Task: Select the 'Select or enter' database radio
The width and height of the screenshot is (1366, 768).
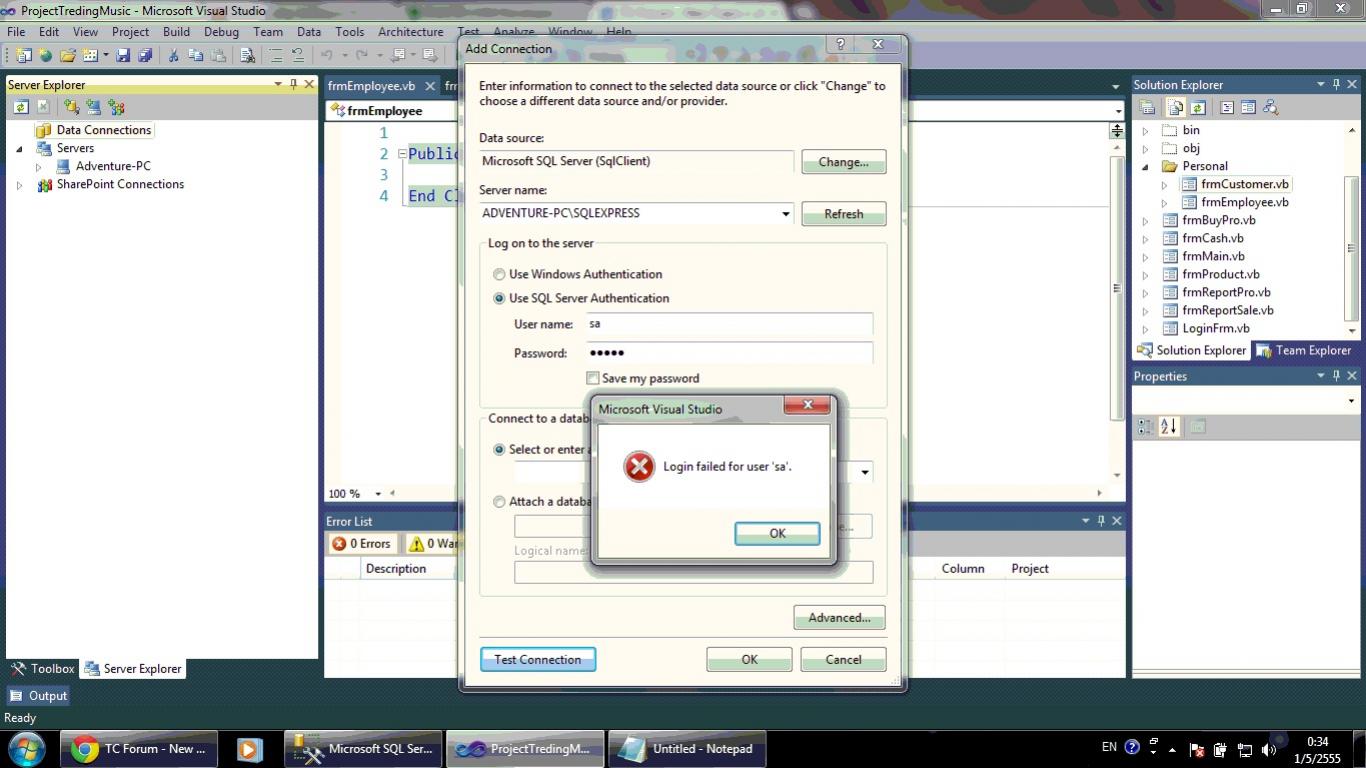Action: (499, 450)
